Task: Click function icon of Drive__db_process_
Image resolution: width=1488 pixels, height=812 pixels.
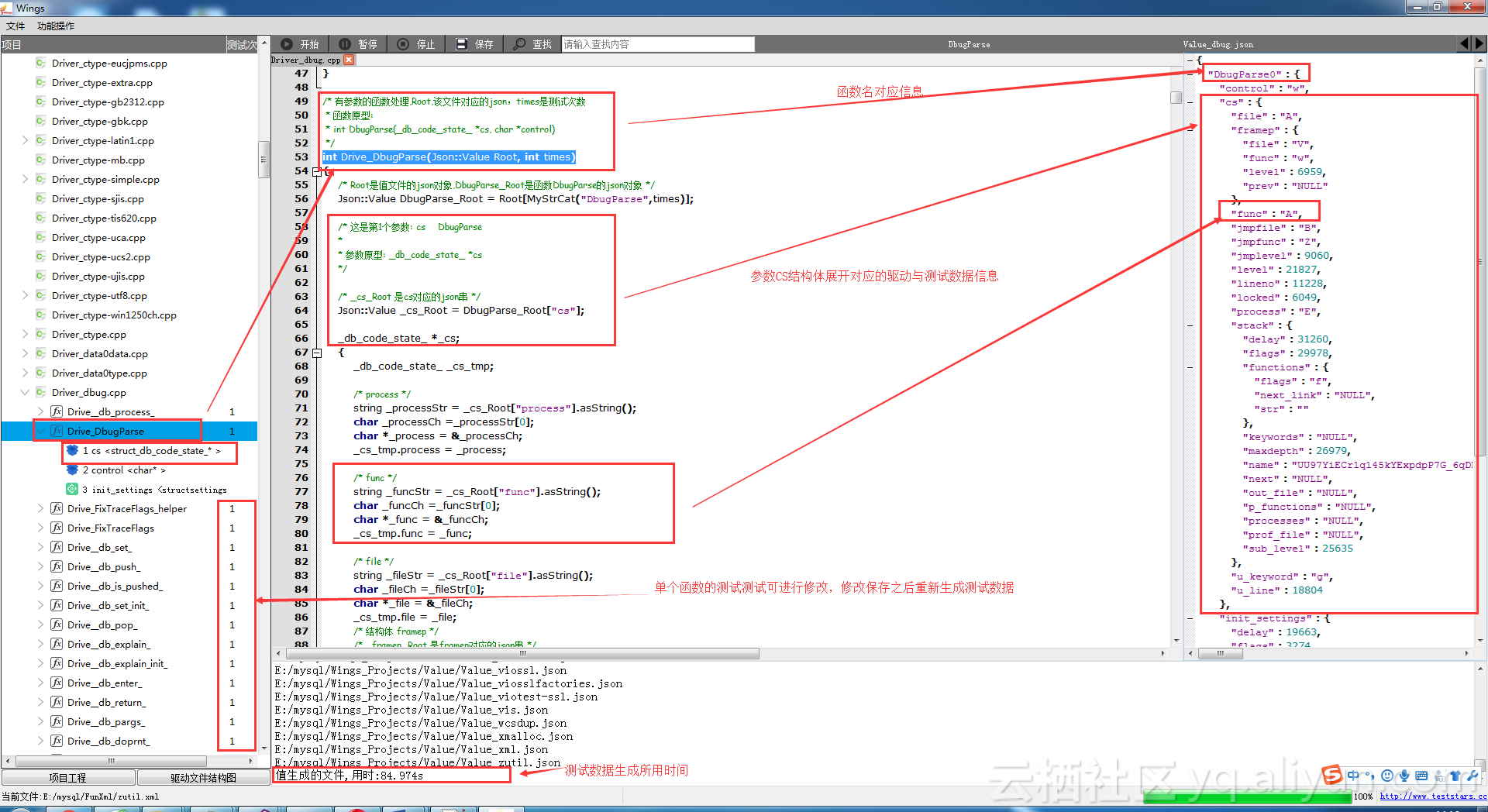Action: click(x=57, y=411)
